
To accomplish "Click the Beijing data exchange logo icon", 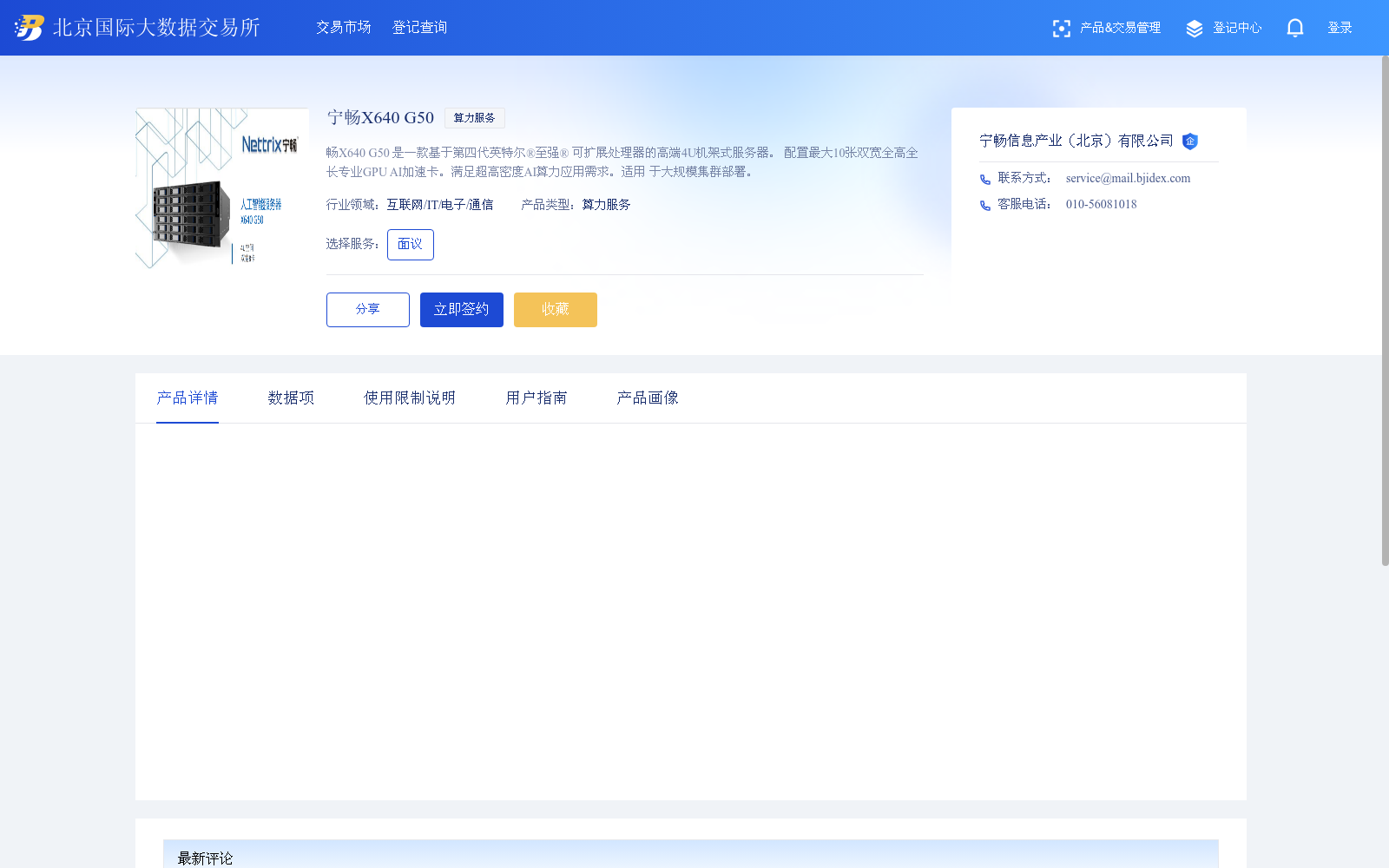I will point(30,28).
